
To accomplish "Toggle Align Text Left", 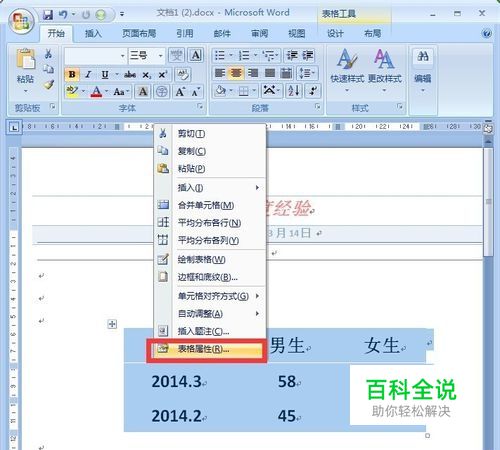I will (x=220, y=73).
